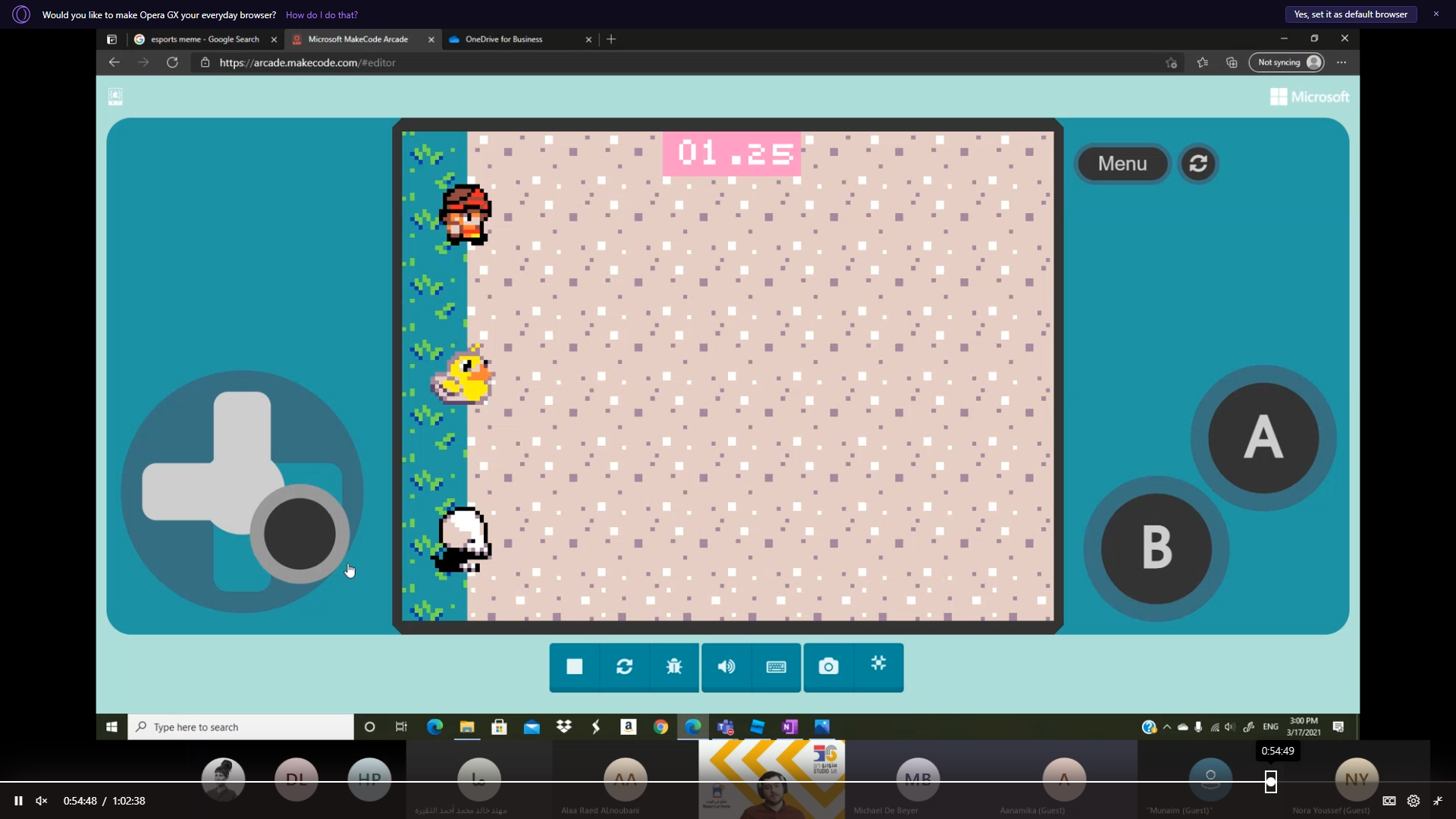
Task: Toggle video captions button
Action: (1389, 801)
